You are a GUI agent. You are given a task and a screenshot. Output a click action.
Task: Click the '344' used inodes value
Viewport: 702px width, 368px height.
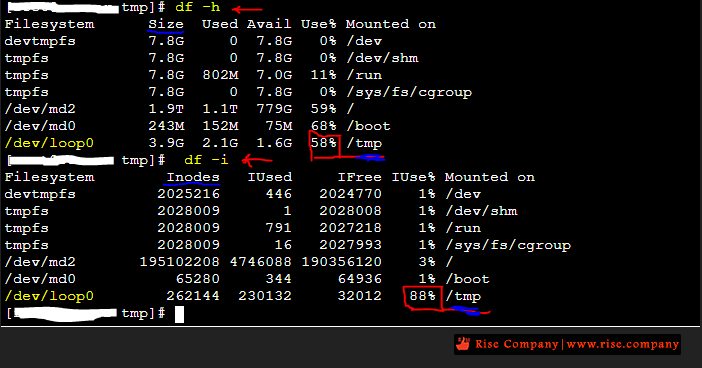click(x=278, y=279)
